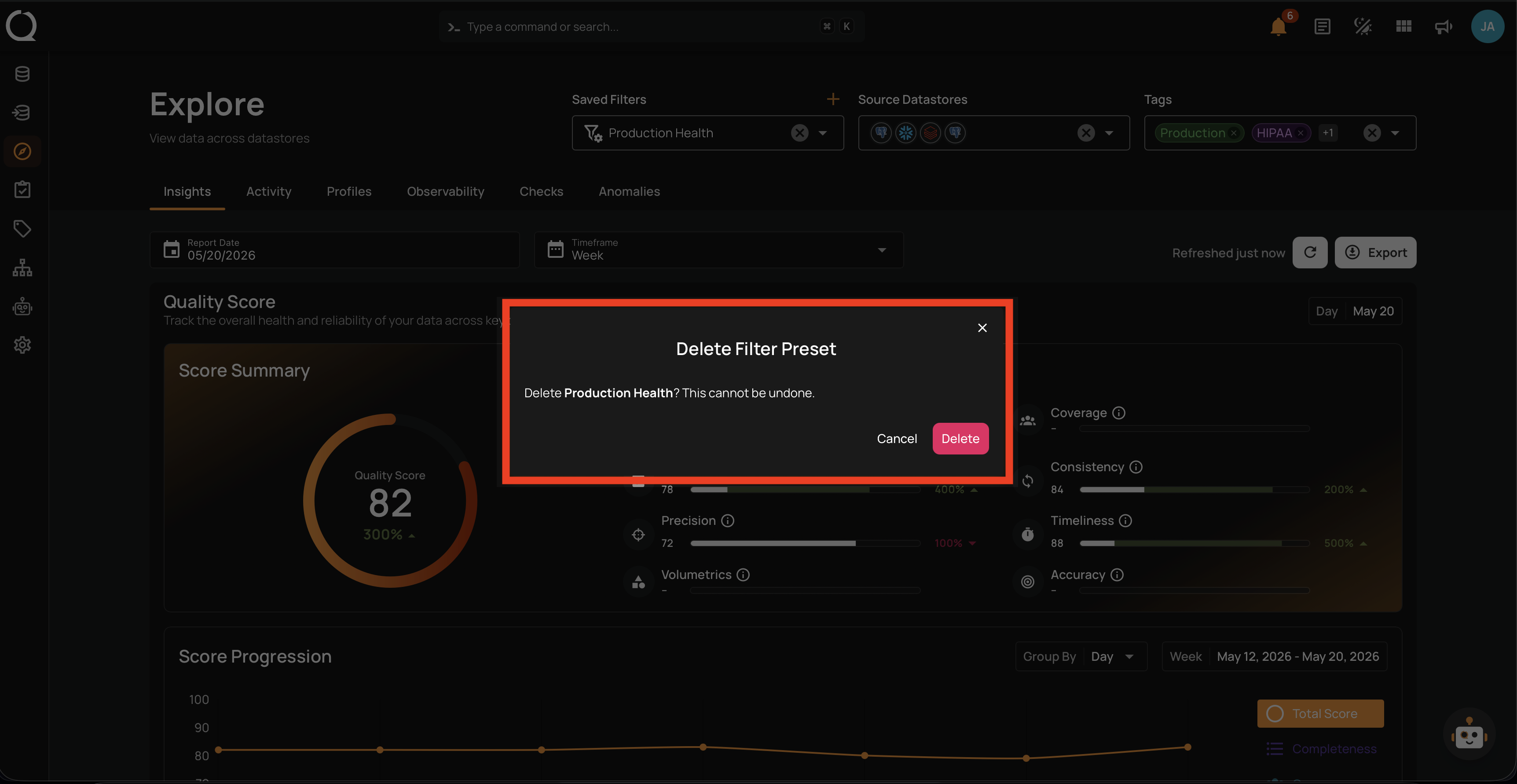Show info for Accuracy metric

coord(1117,575)
